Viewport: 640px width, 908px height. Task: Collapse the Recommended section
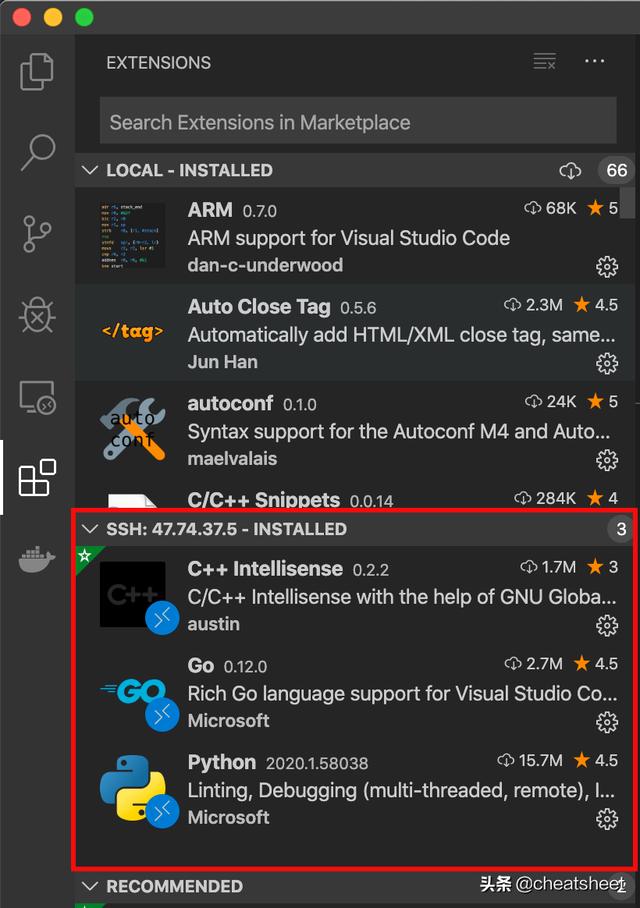[90, 886]
